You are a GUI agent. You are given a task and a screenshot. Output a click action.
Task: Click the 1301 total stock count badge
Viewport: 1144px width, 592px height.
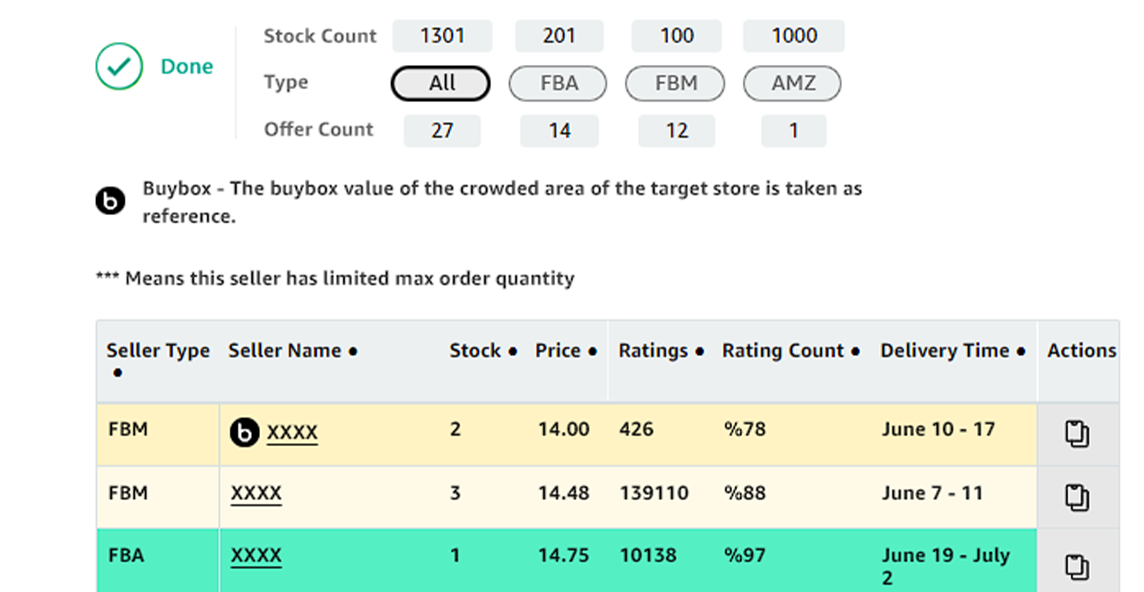[x=442, y=37]
